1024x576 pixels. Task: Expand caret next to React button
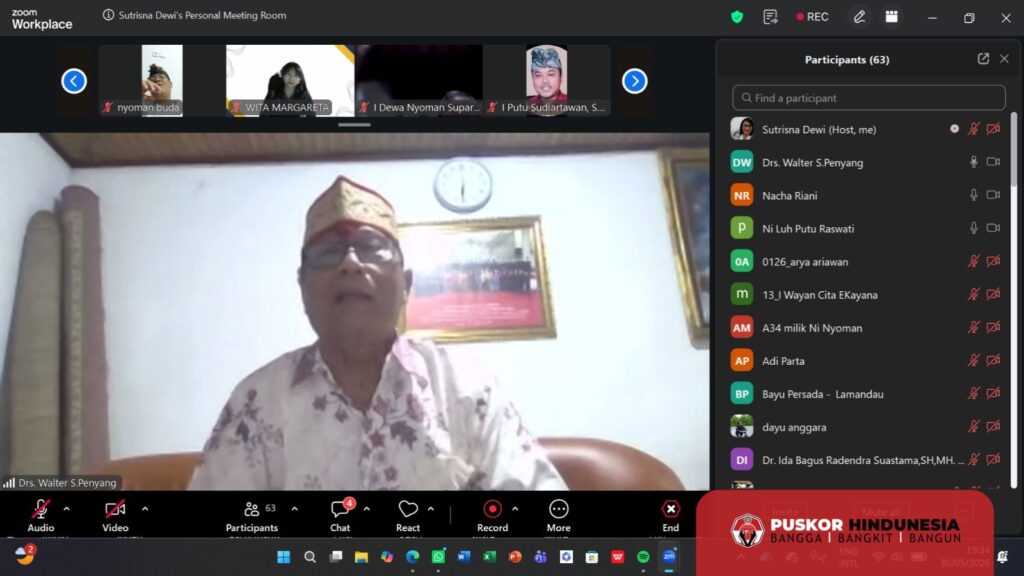click(x=431, y=509)
